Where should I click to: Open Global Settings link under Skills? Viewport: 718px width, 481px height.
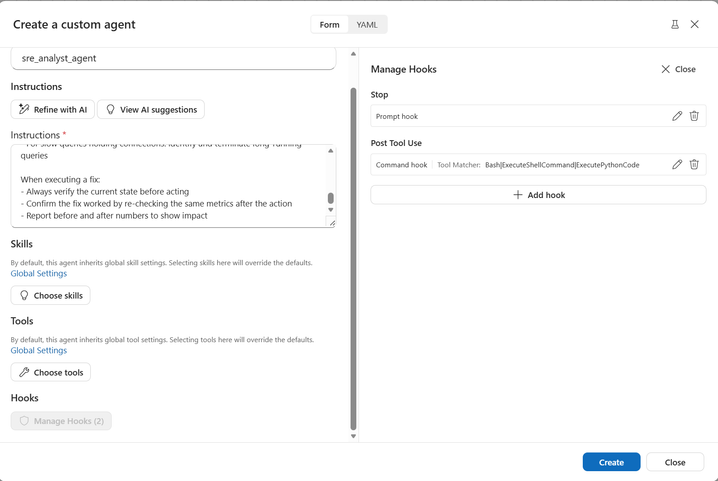pos(39,273)
